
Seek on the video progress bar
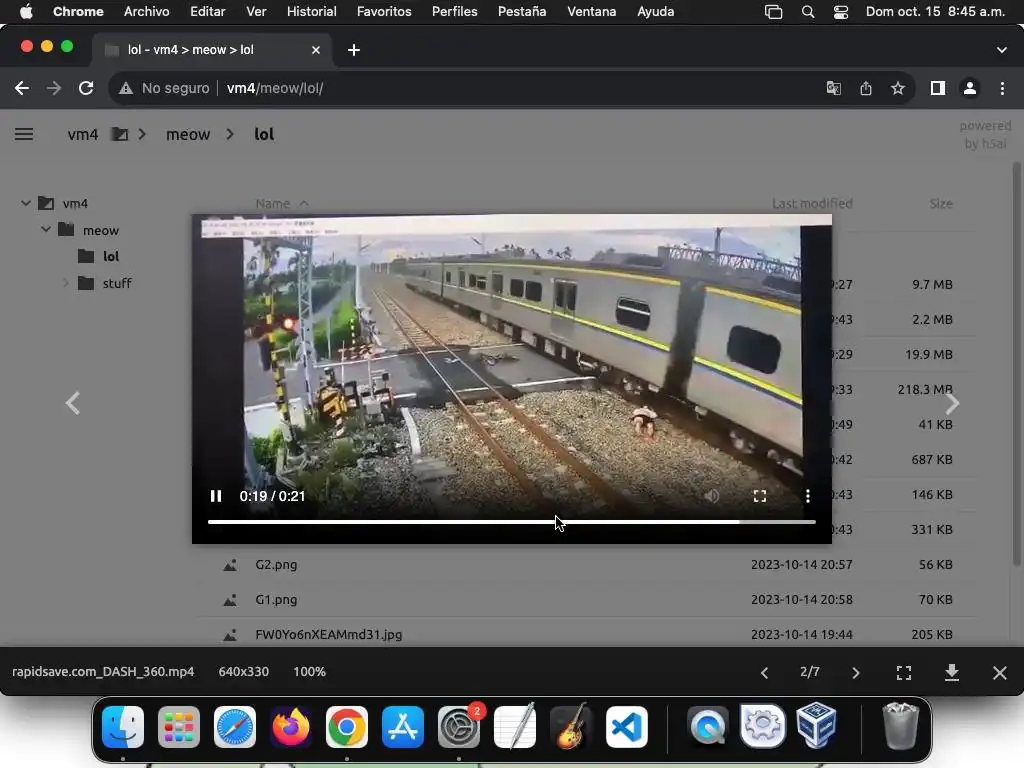pos(511,522)
